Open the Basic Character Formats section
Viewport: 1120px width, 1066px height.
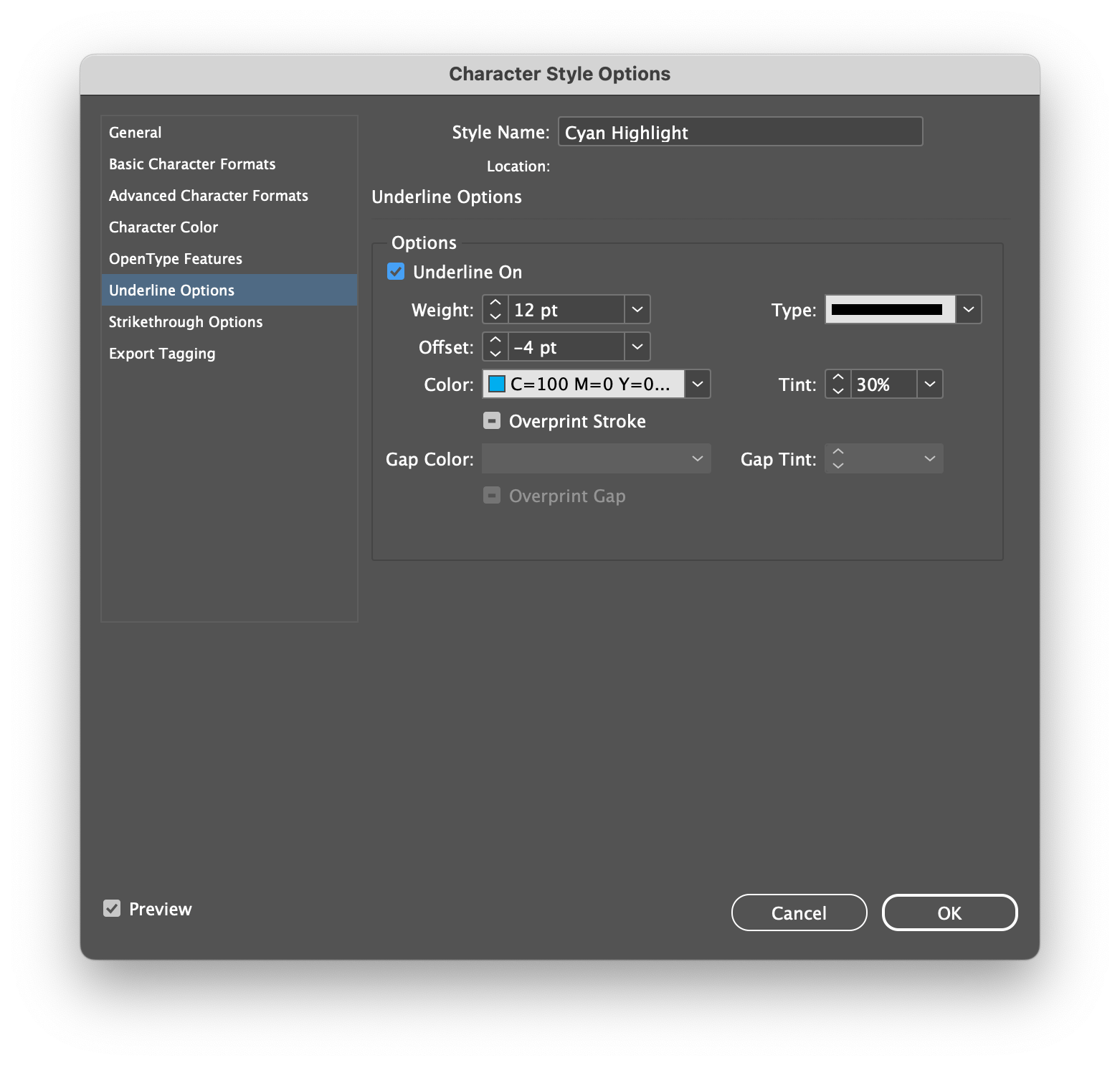click(x=192, y=164)
